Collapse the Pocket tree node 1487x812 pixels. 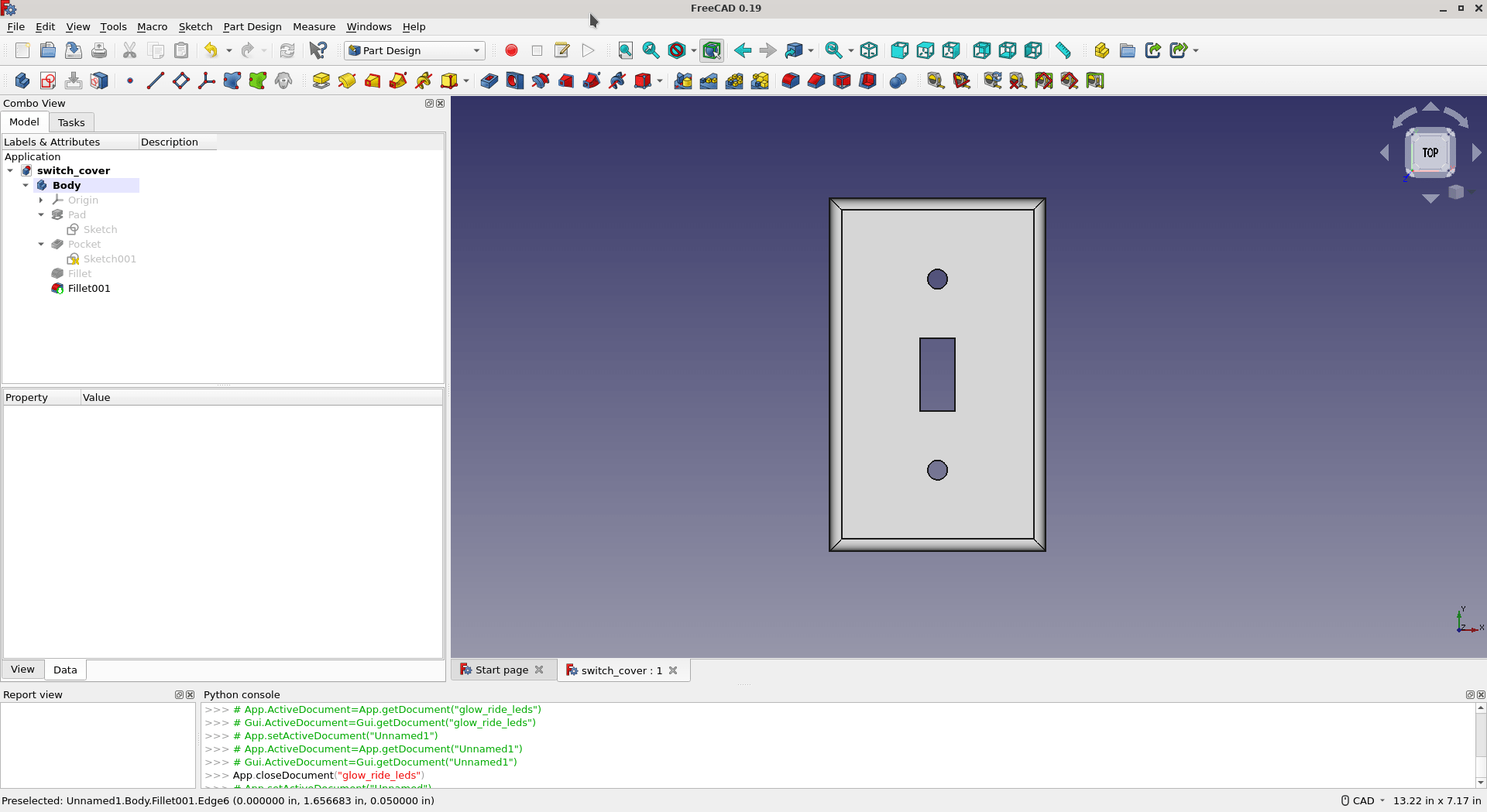41,244
